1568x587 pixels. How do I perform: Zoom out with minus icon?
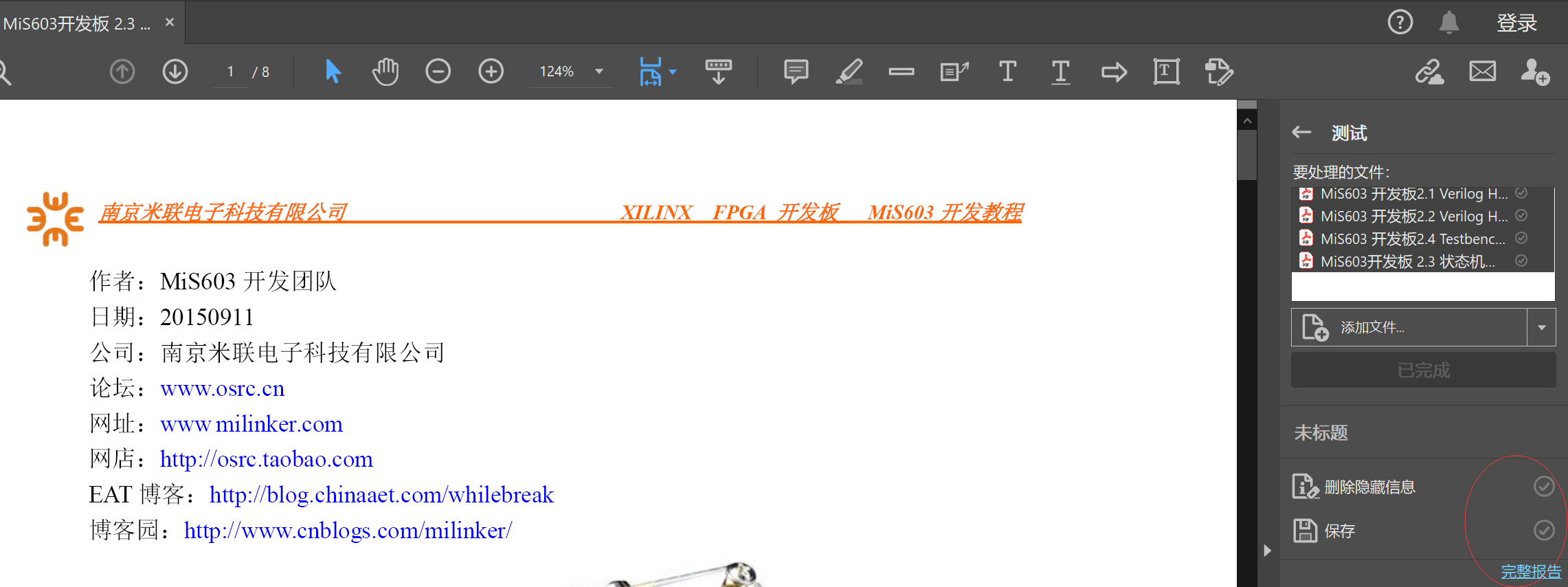(x=438, y=71)
